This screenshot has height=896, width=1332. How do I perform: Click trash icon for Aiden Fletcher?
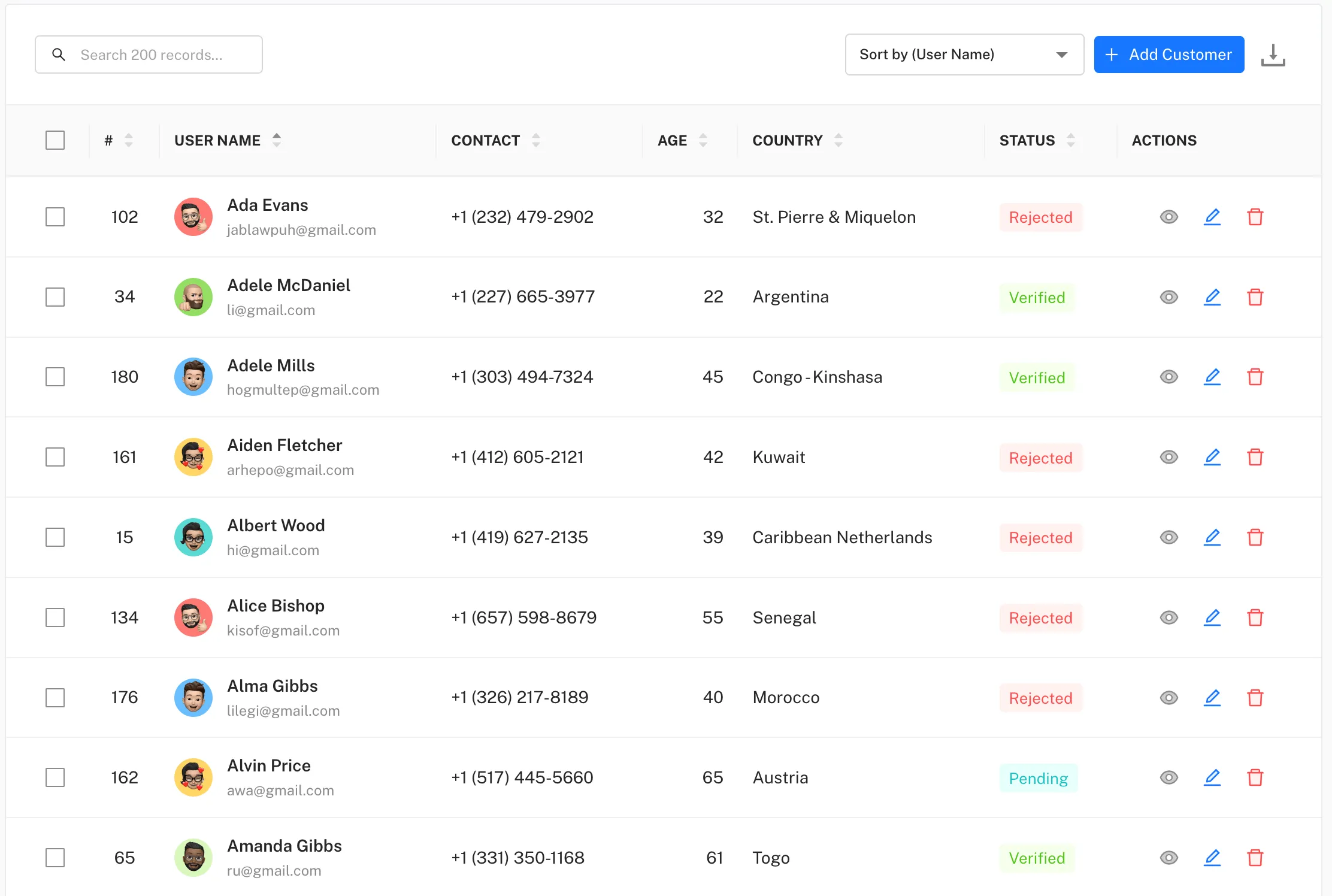coord(1255,457)
